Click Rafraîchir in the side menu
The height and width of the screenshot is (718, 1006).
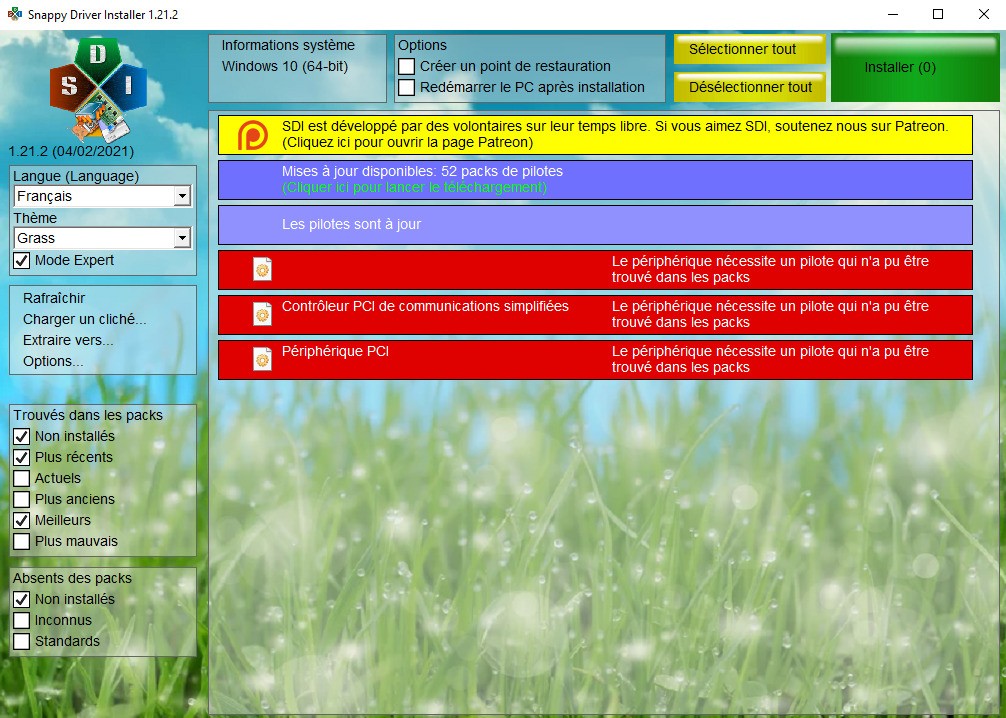[54, 298]
